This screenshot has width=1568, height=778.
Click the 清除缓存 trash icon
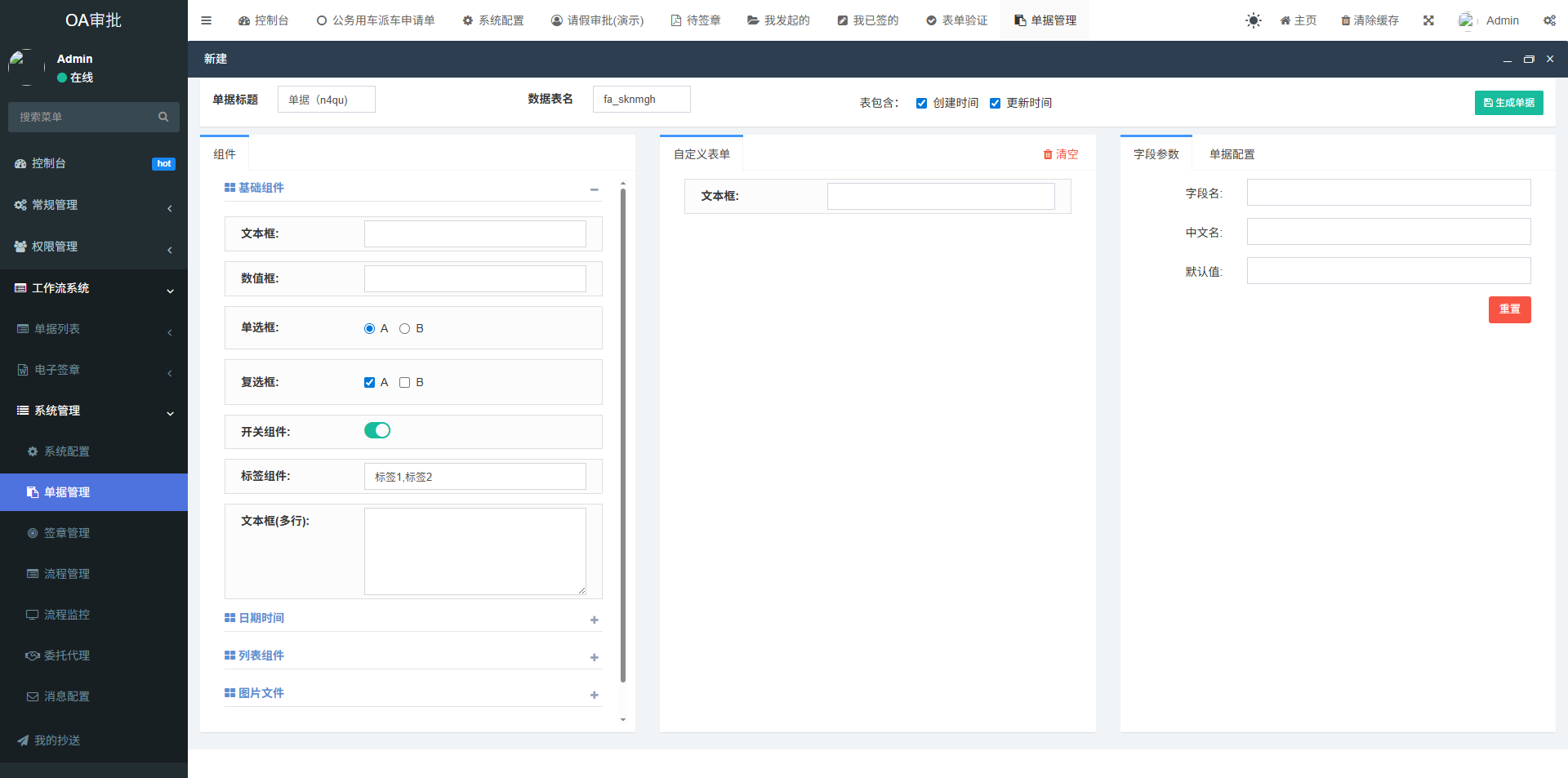1345,20
